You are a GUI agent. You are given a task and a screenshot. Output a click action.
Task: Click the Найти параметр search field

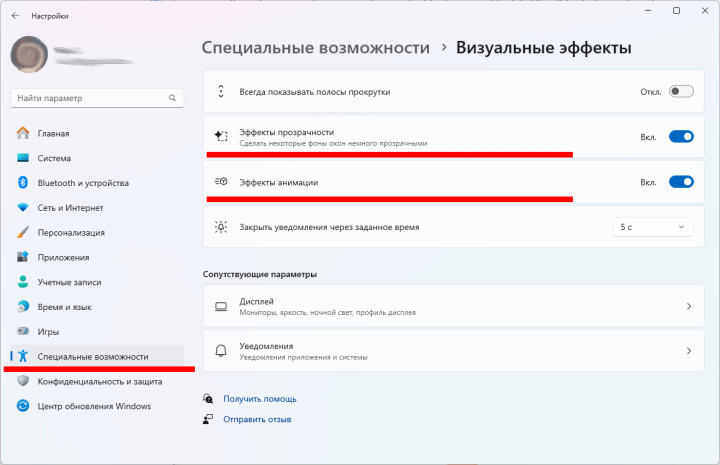coord(90,98)
